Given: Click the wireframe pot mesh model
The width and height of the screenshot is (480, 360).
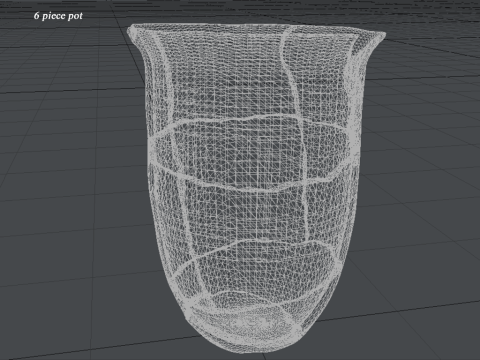Looking at the screenshot, I should 256,188.
